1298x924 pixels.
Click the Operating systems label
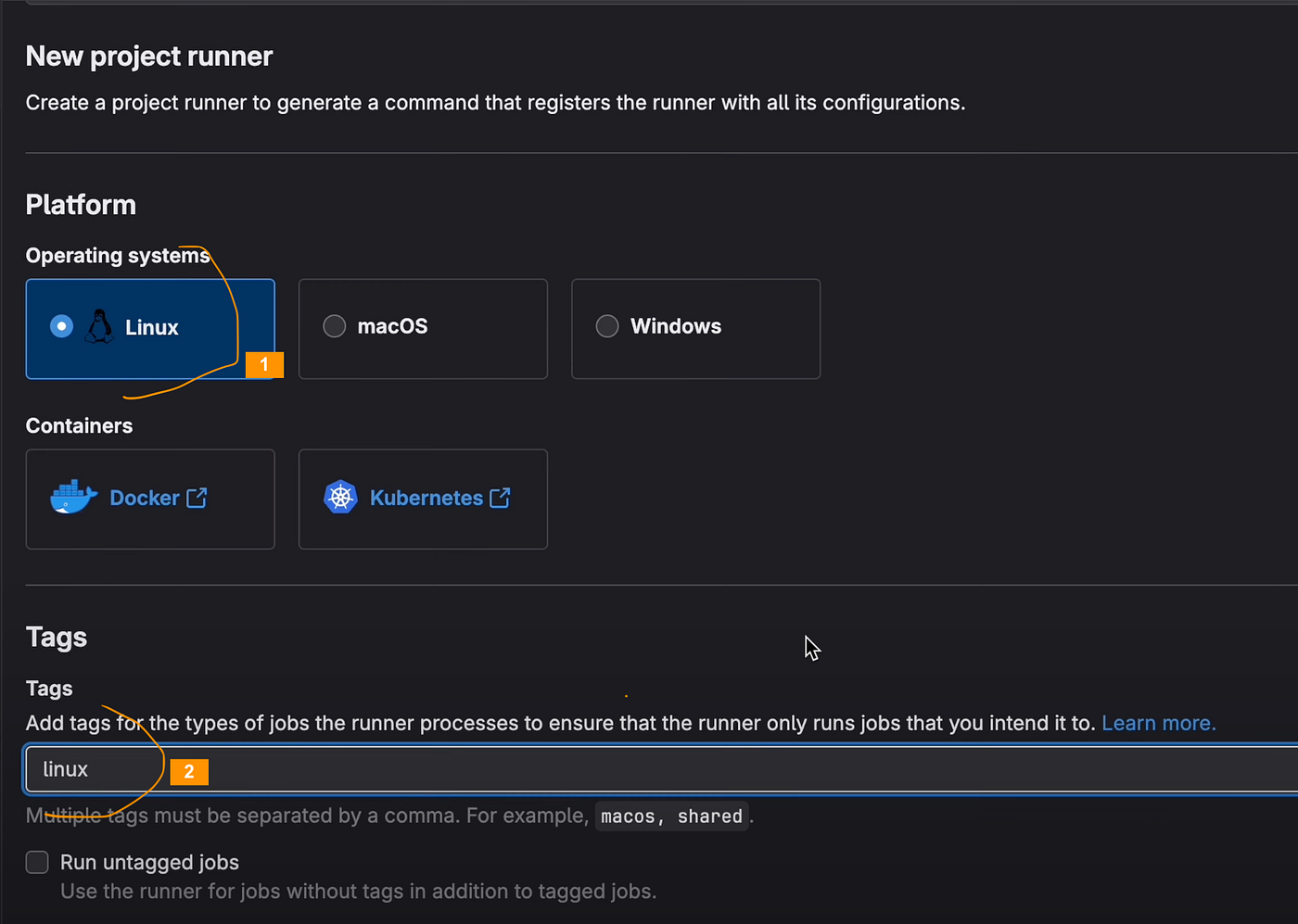[118, 256]
